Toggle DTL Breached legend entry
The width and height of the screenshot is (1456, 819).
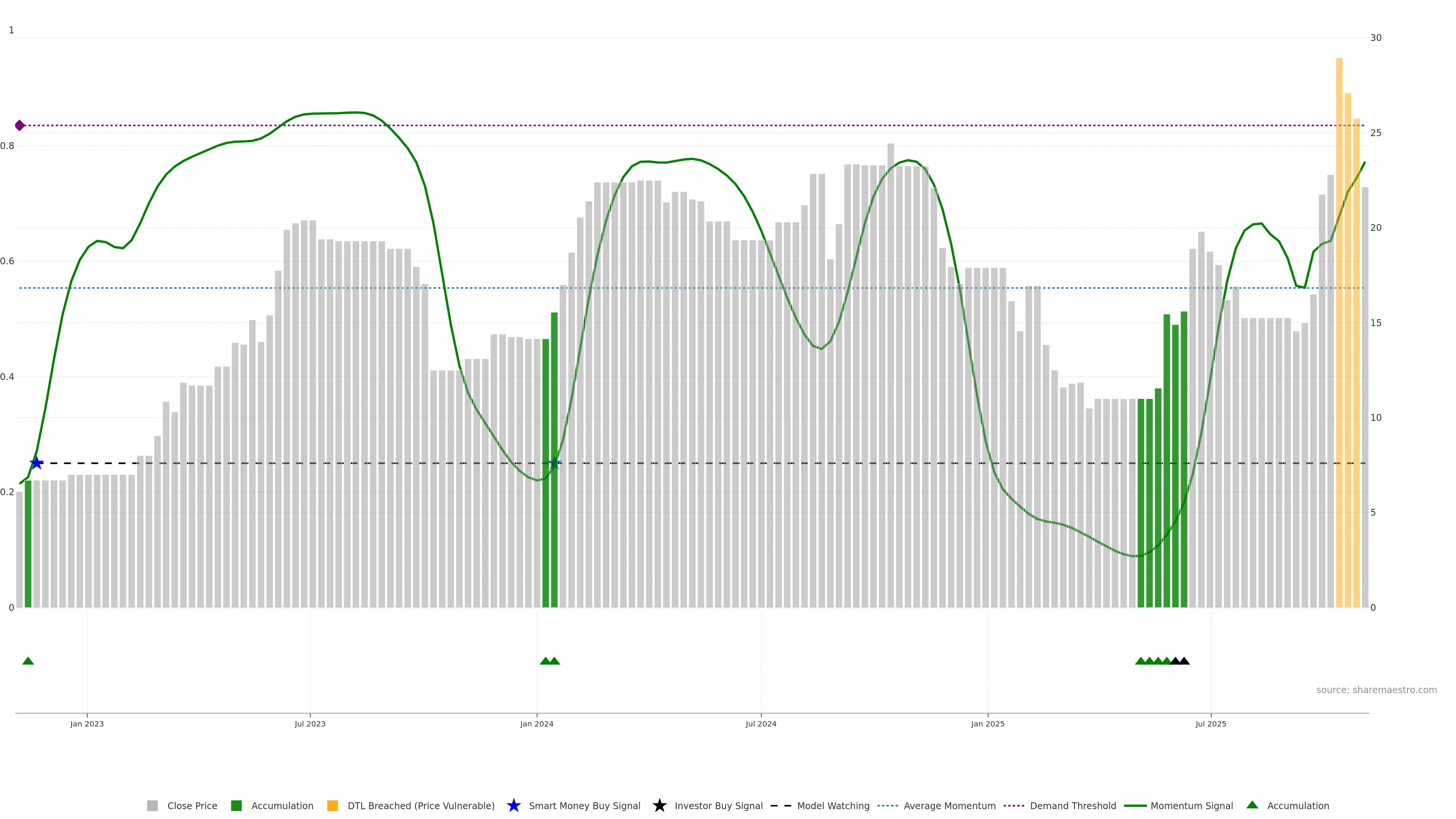(x=420, y=805)
